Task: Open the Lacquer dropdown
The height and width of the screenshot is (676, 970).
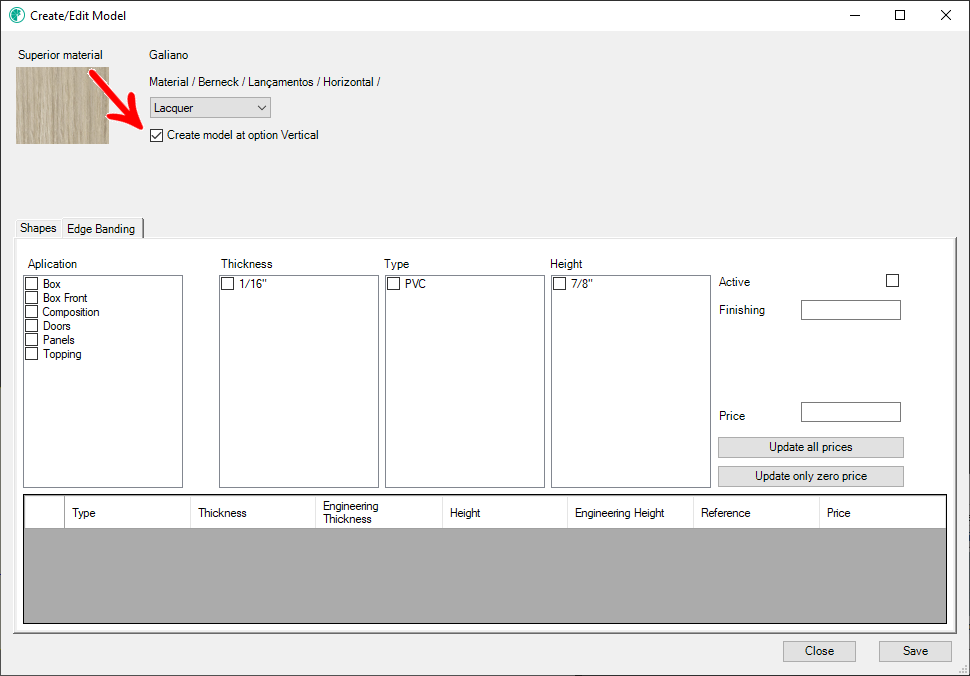Action: click(x=210, y=108)
